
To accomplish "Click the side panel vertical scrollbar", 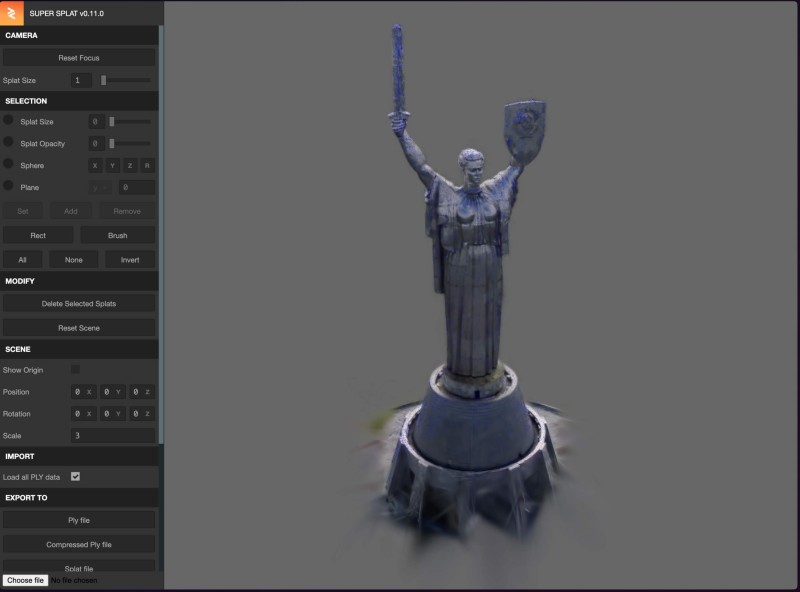I will (161, 235).
